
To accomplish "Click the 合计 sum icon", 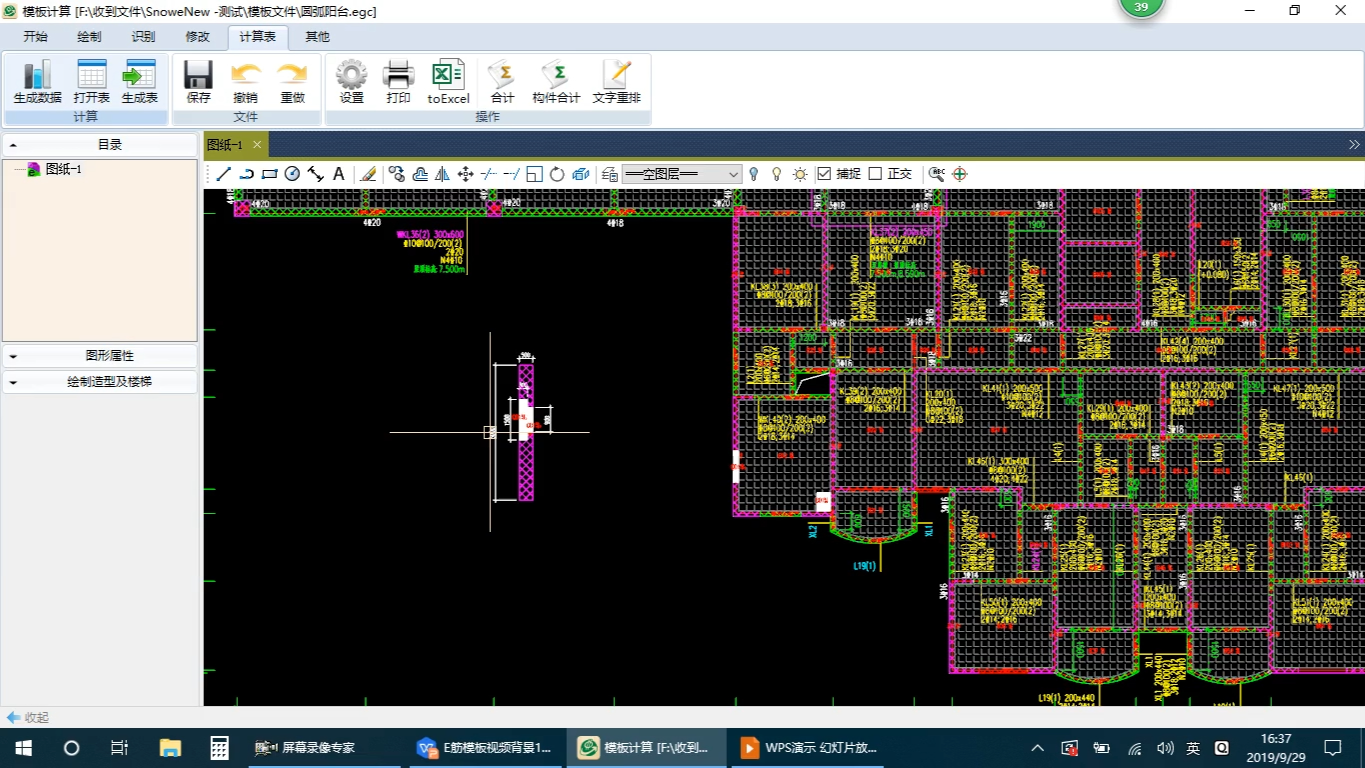I will pyautogui.click(x=502, y=82).
